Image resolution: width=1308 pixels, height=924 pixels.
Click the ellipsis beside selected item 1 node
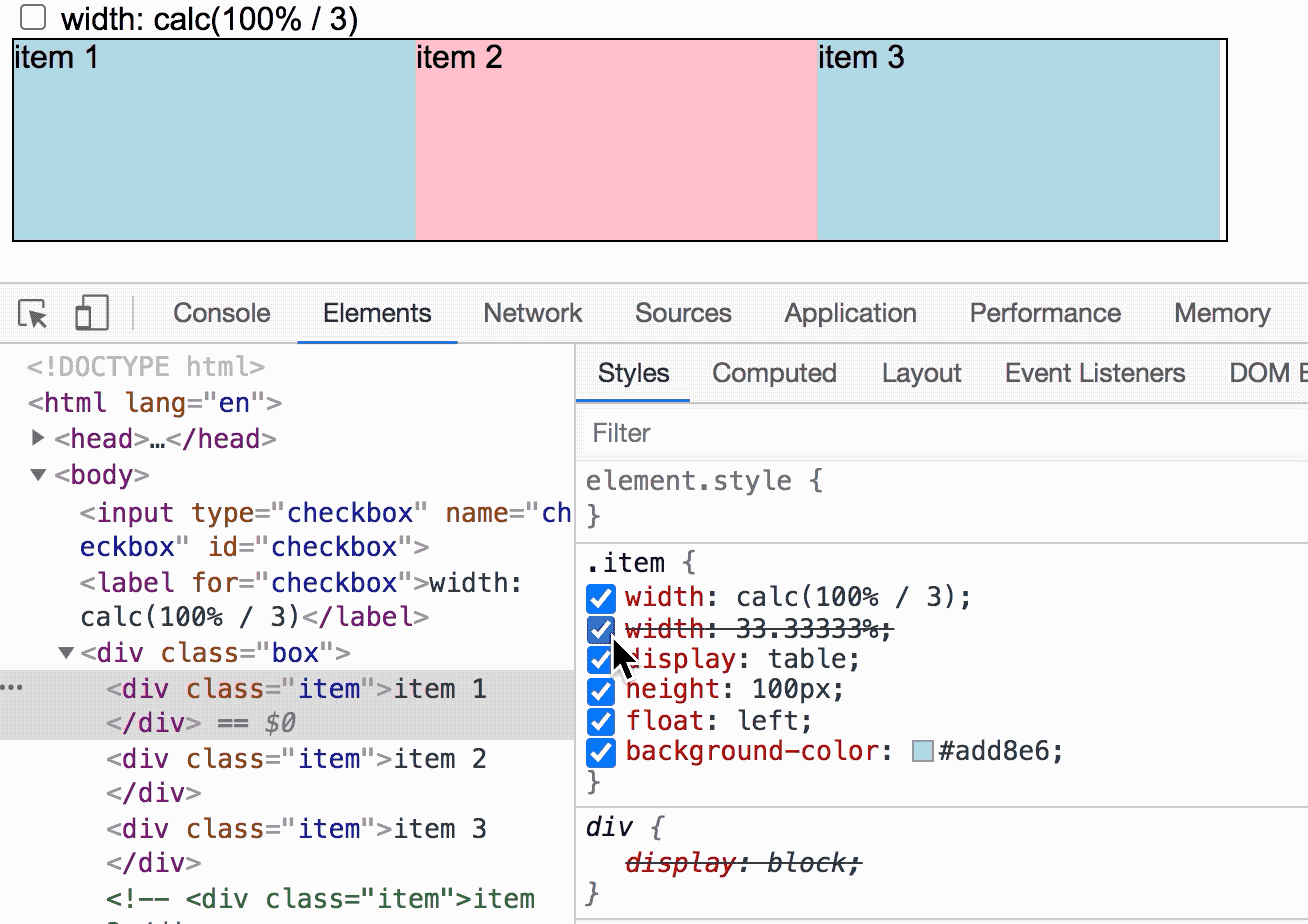click(11, 689)
